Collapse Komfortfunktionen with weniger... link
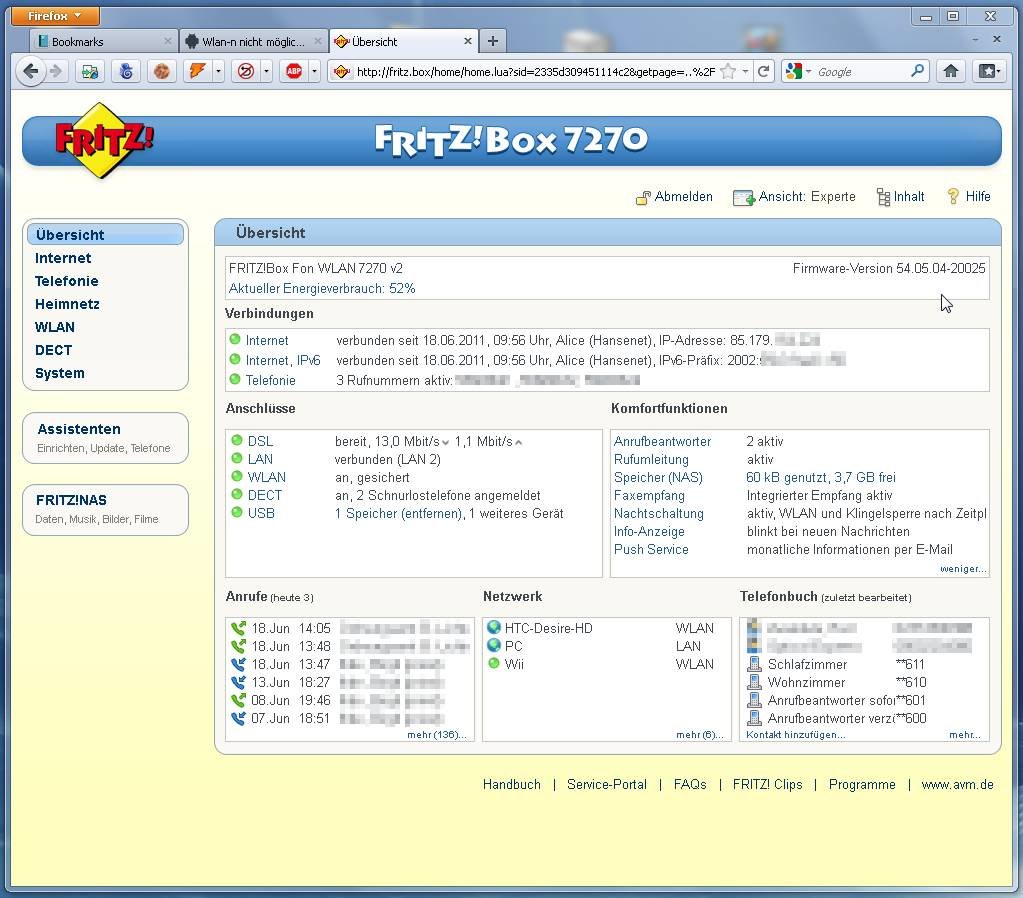 point(962,568)
